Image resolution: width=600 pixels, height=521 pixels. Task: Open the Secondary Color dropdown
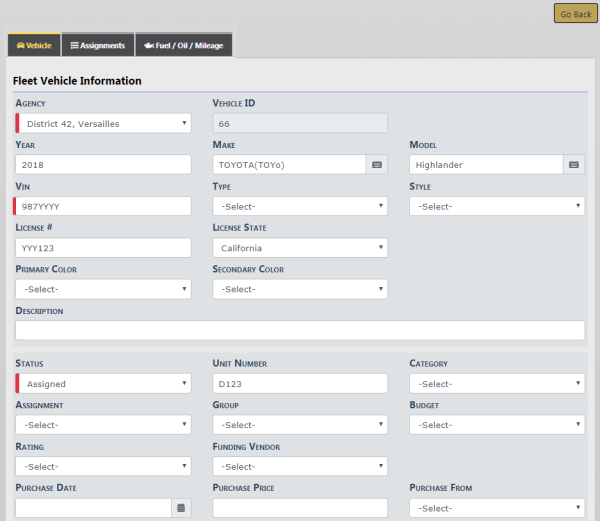tap(300, 289)
